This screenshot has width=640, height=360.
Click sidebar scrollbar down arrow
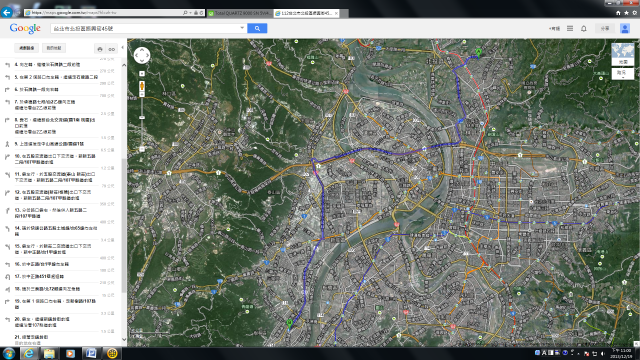124,339
